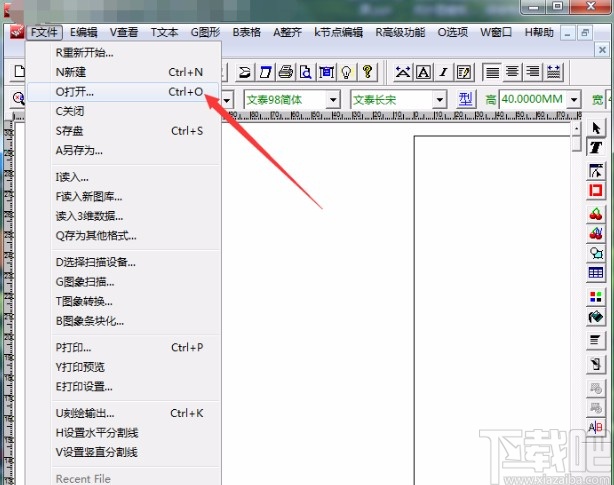This screenshot has height=485, width=614.
Task: Select the node edit tool in side toolbar
Action: click(x=596, y=171)
